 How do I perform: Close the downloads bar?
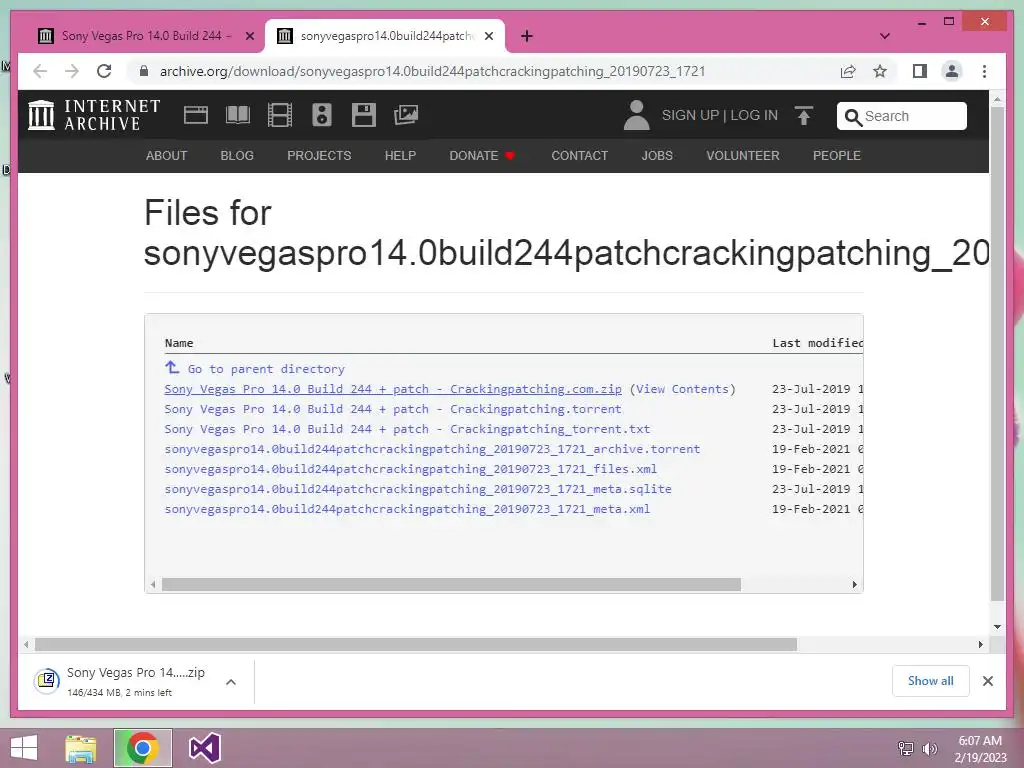coord(988,681)
